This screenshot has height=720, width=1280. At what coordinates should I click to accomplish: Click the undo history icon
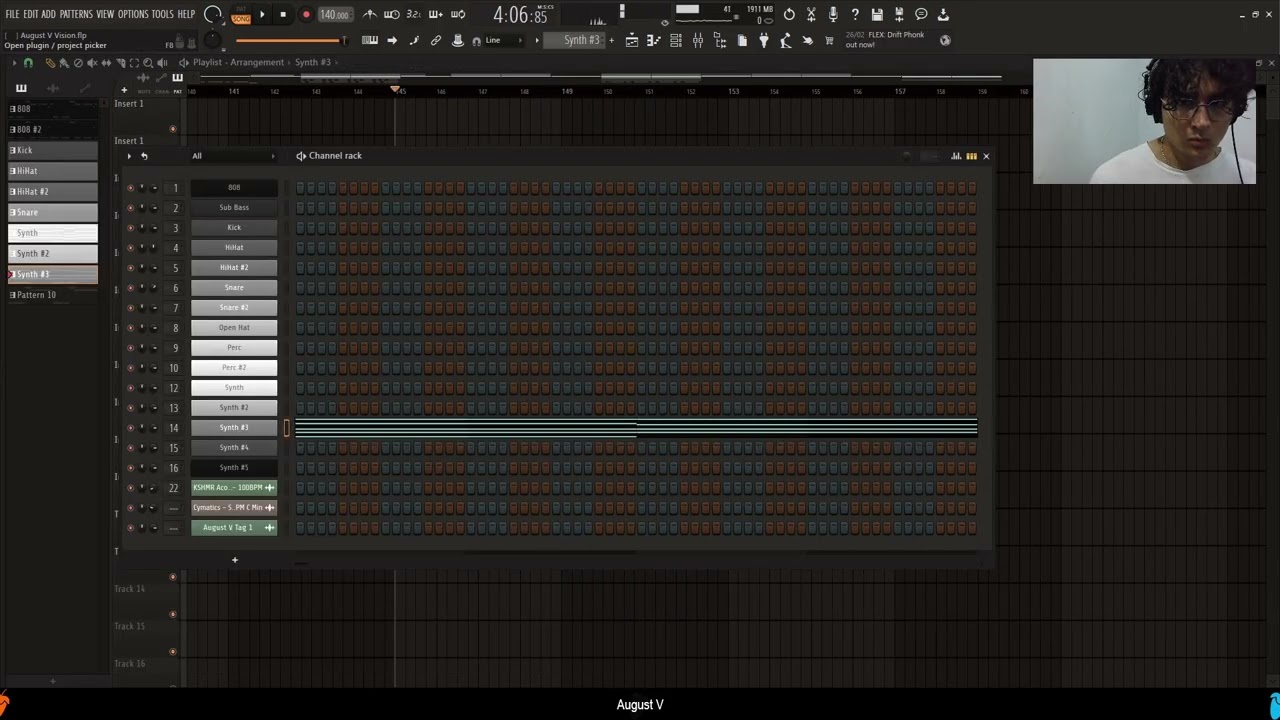coord(789,14)
